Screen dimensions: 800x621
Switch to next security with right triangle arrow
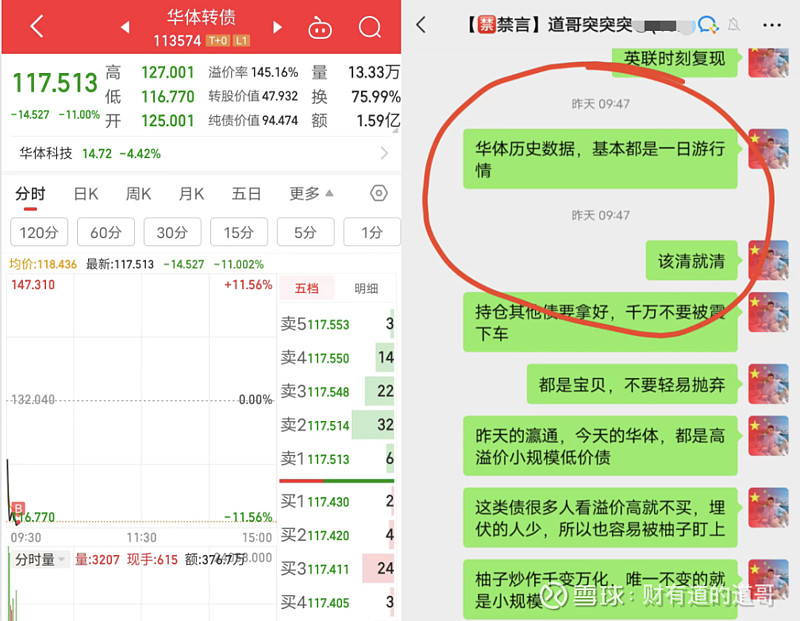pos(277,27)
